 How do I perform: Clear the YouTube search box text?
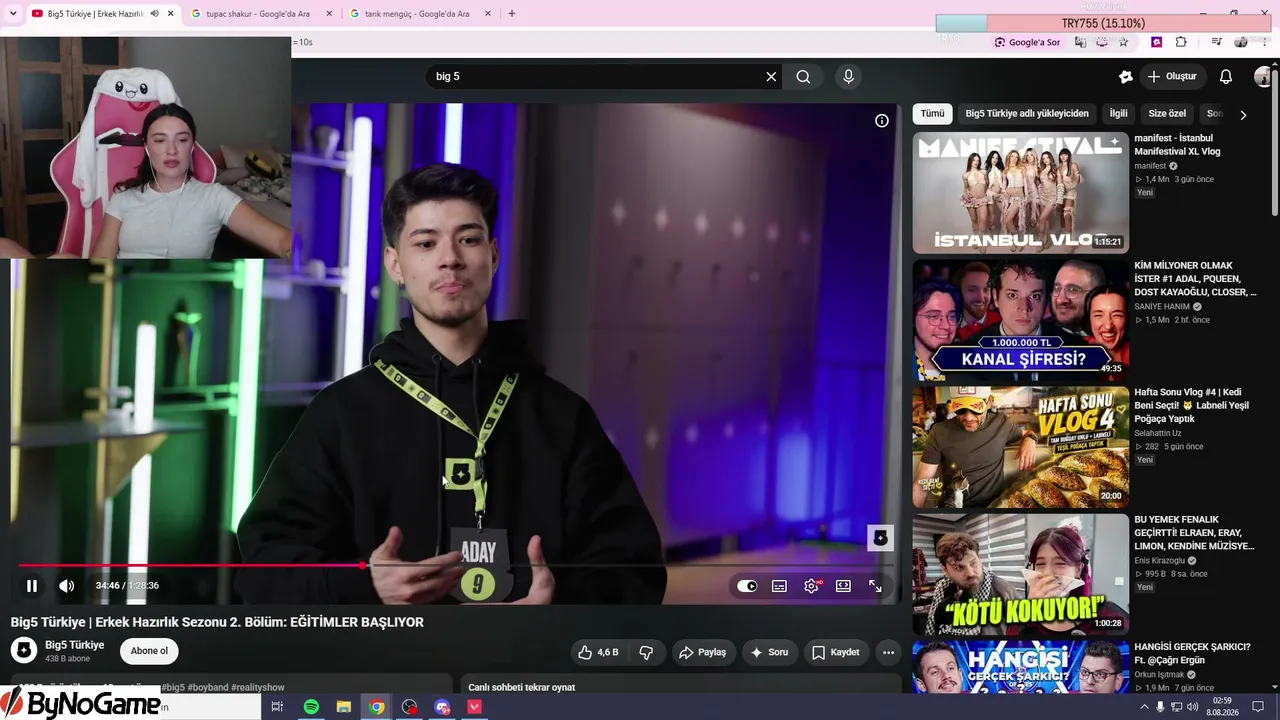click(771, 77)
